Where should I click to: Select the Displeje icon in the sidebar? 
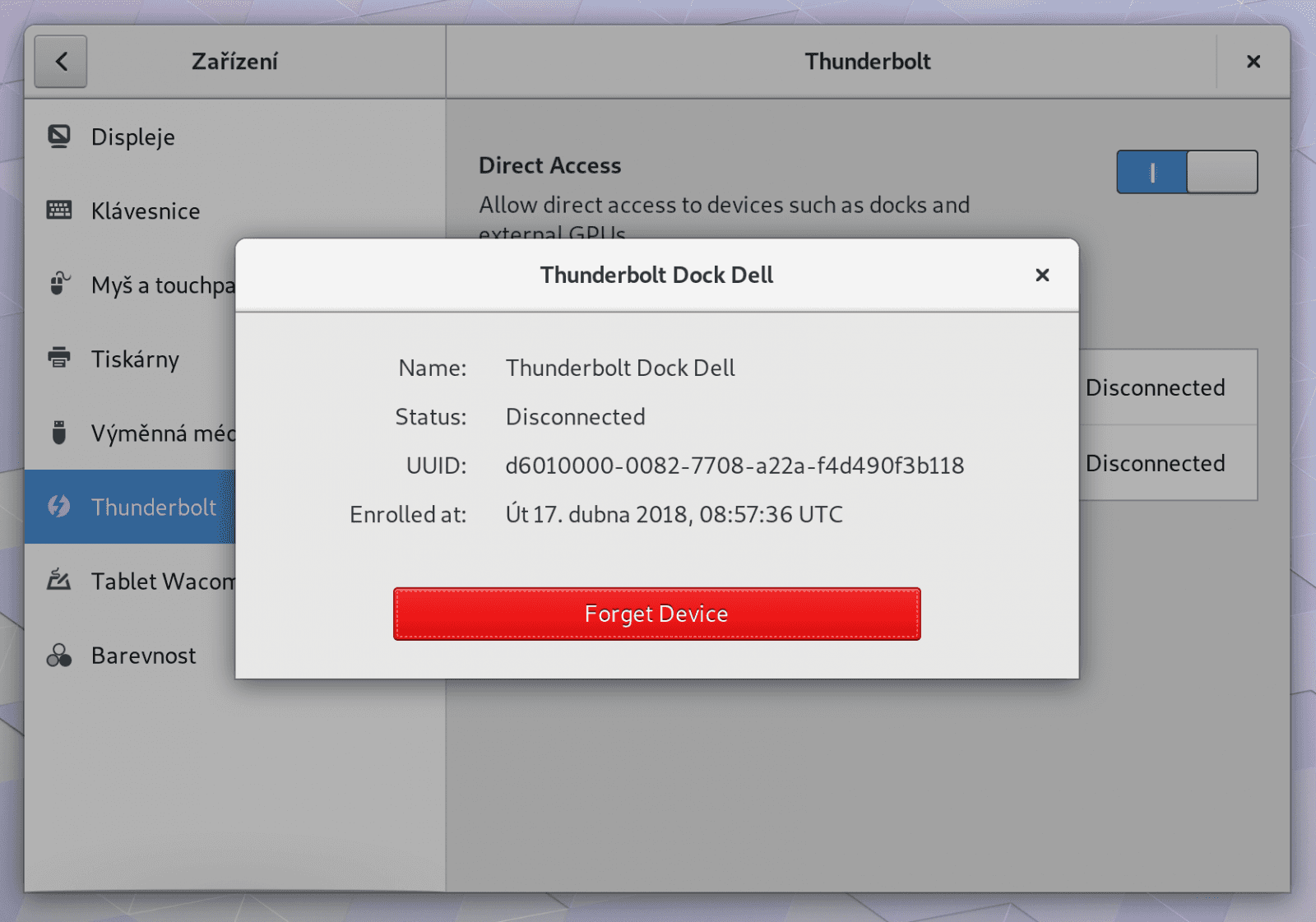pos(58,137)
